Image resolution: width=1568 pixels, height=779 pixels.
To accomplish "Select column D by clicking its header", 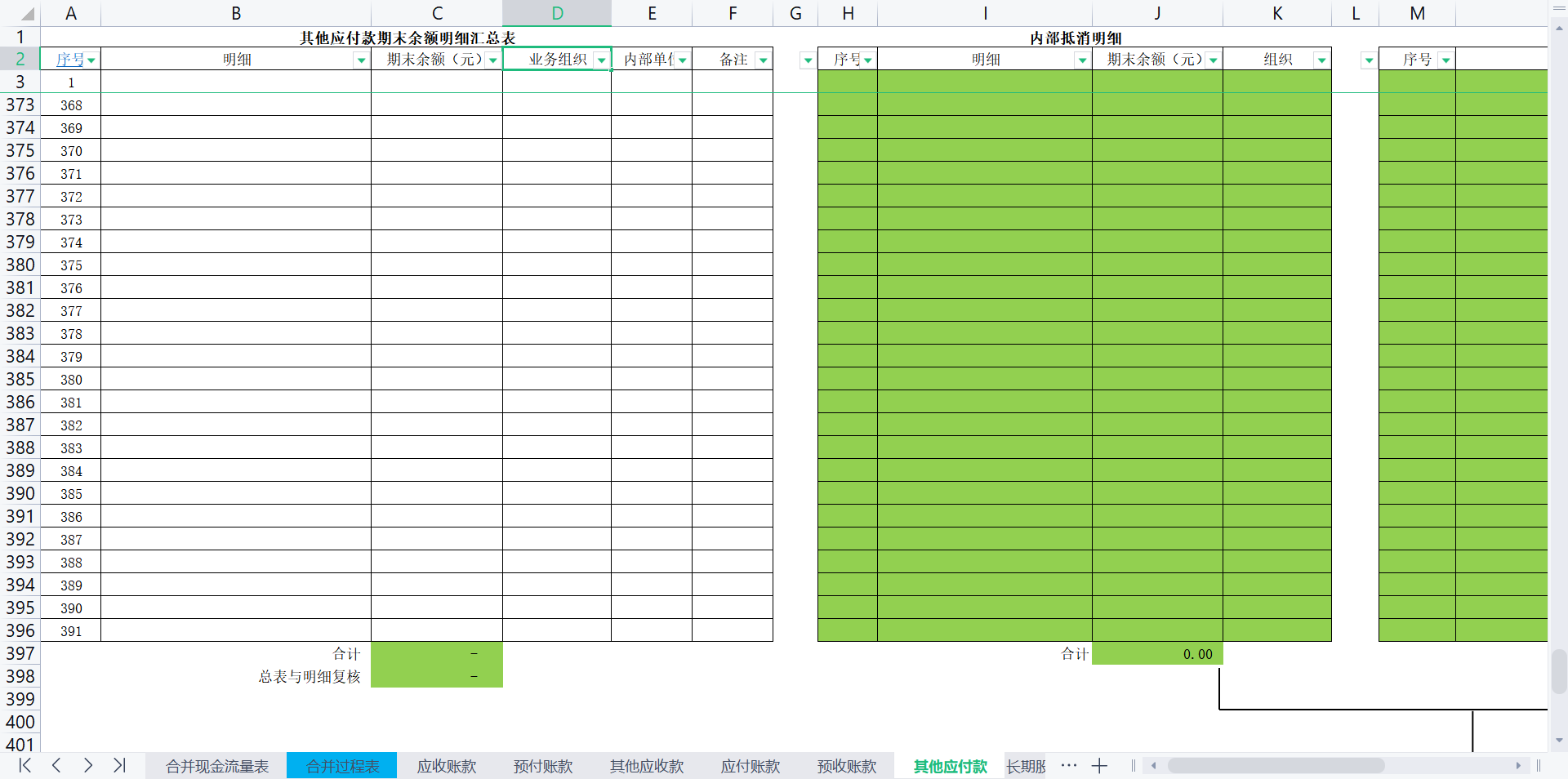I will tap(556, 13).
